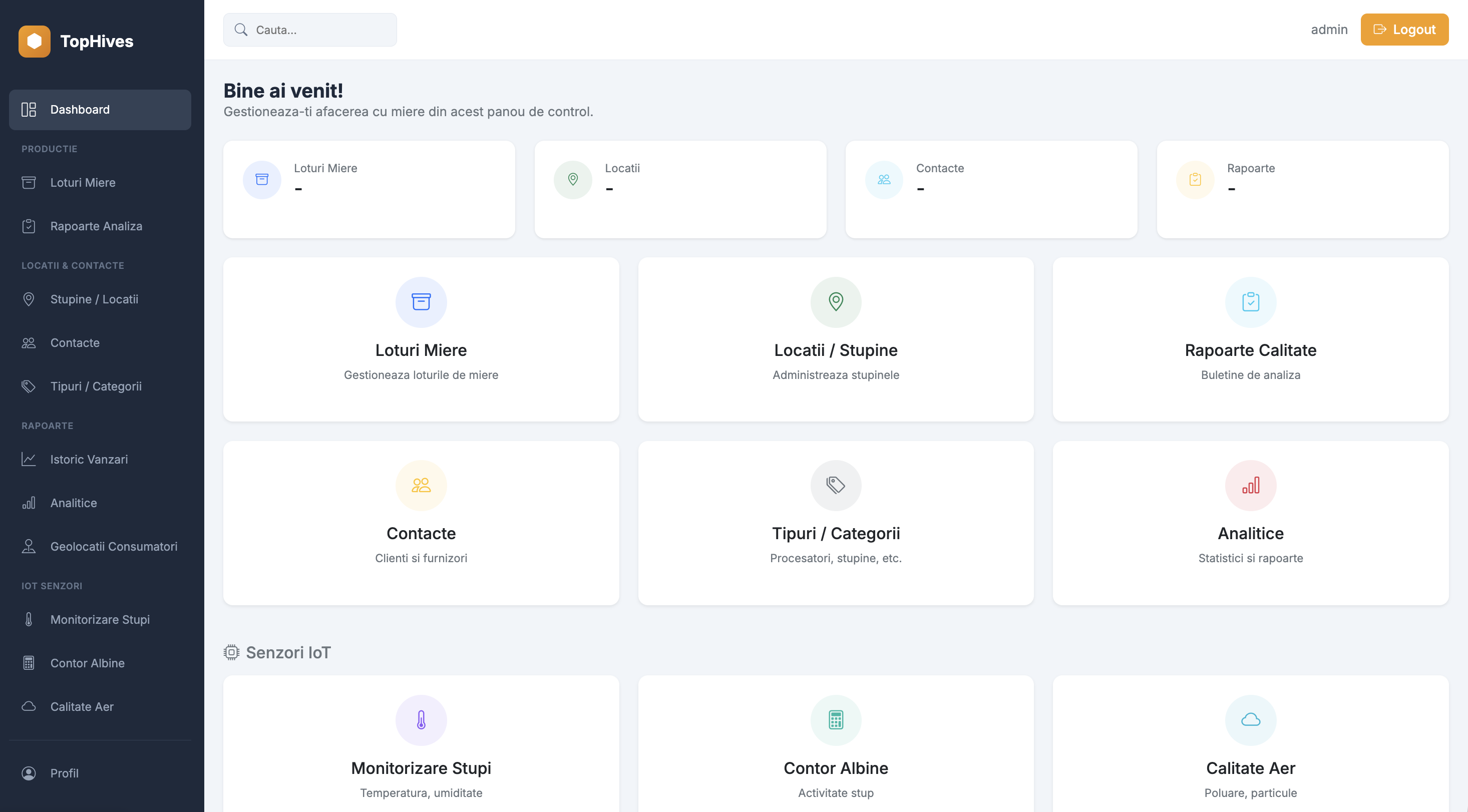Screen dimensions: 1468x812
Task: Click the Analitice bar-chart icon in sidebar
Action: click(x=29, y=503)
